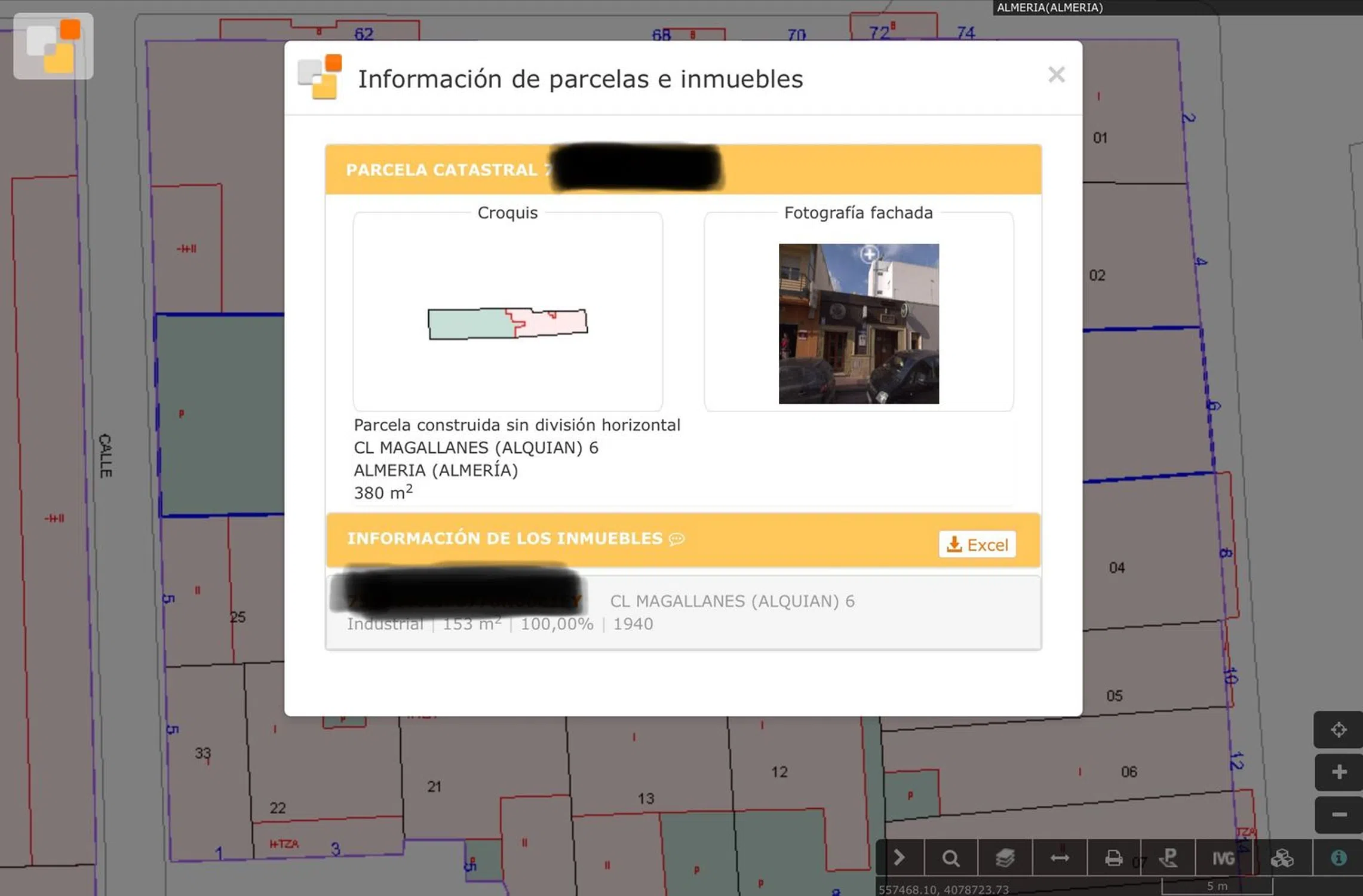Click the parcel P marker tool

[x=1168, y=858]
